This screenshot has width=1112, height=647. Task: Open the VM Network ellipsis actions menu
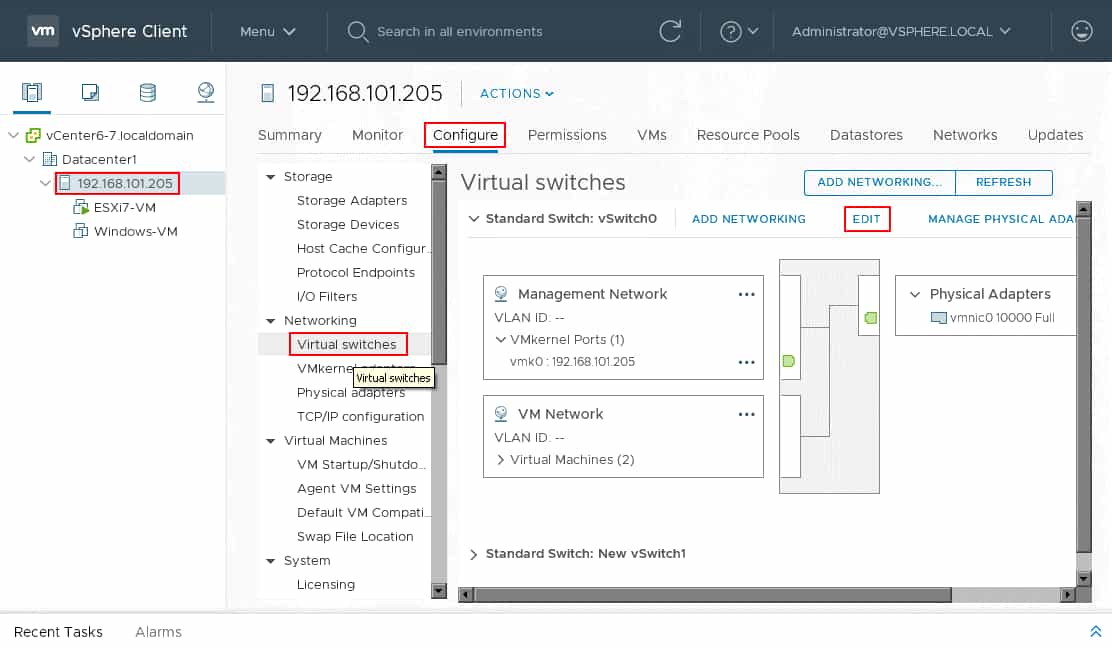pyautogui.click(x=746, y=413)
